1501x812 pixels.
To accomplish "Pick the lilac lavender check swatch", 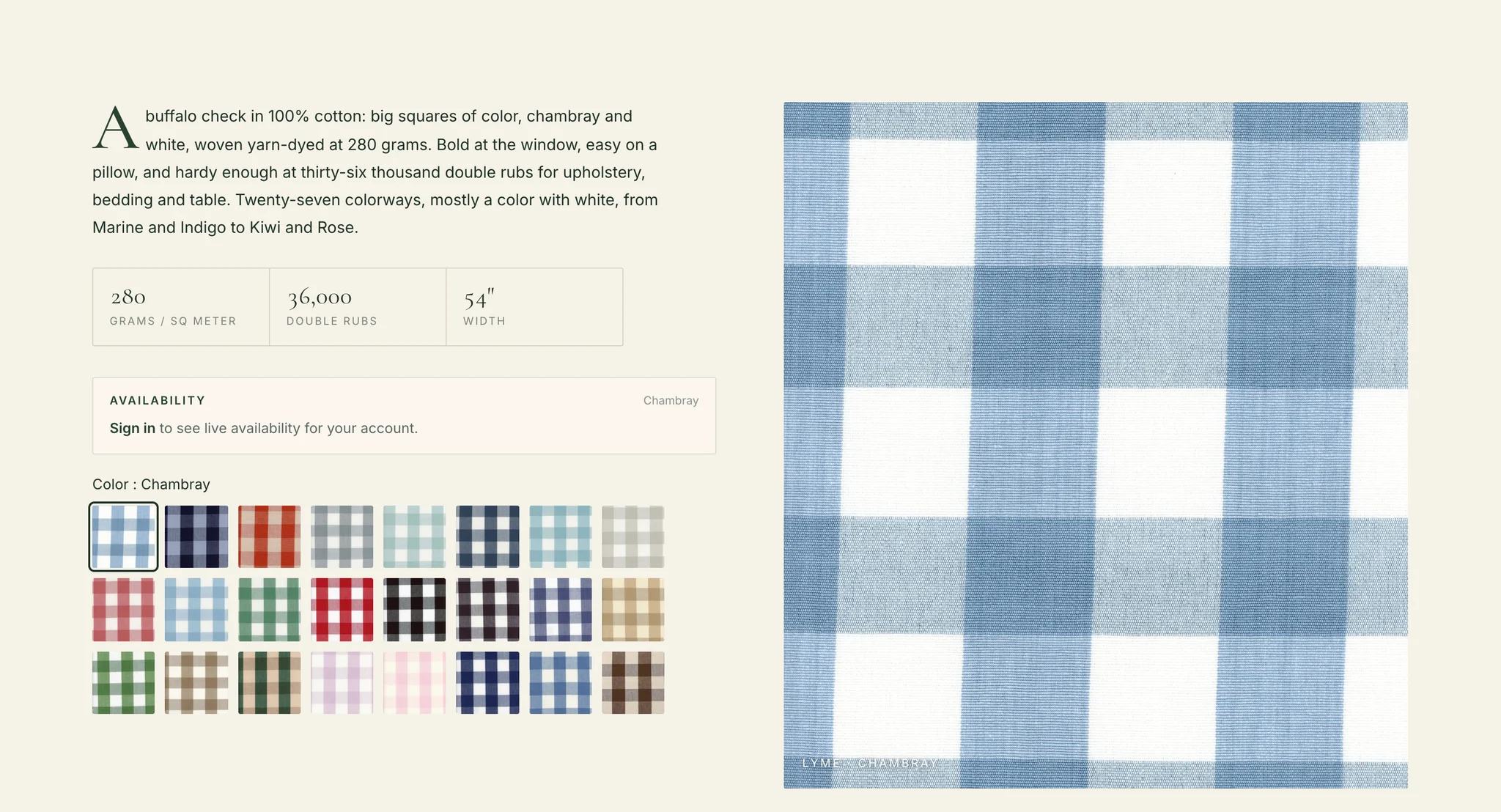I will coord(342,682).
